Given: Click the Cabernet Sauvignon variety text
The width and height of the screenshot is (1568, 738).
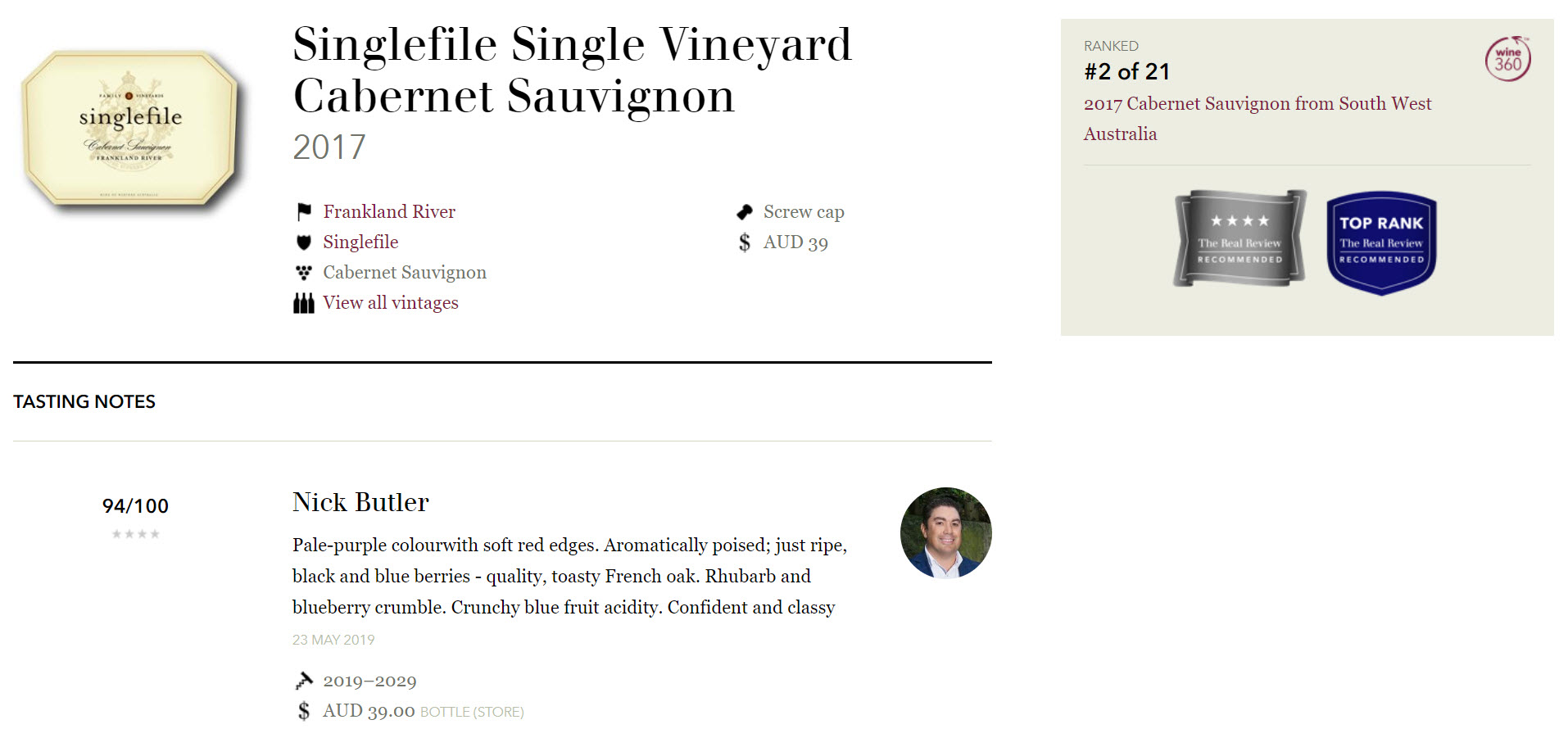Looking at the screenshot, I should (x=405, y=273).
